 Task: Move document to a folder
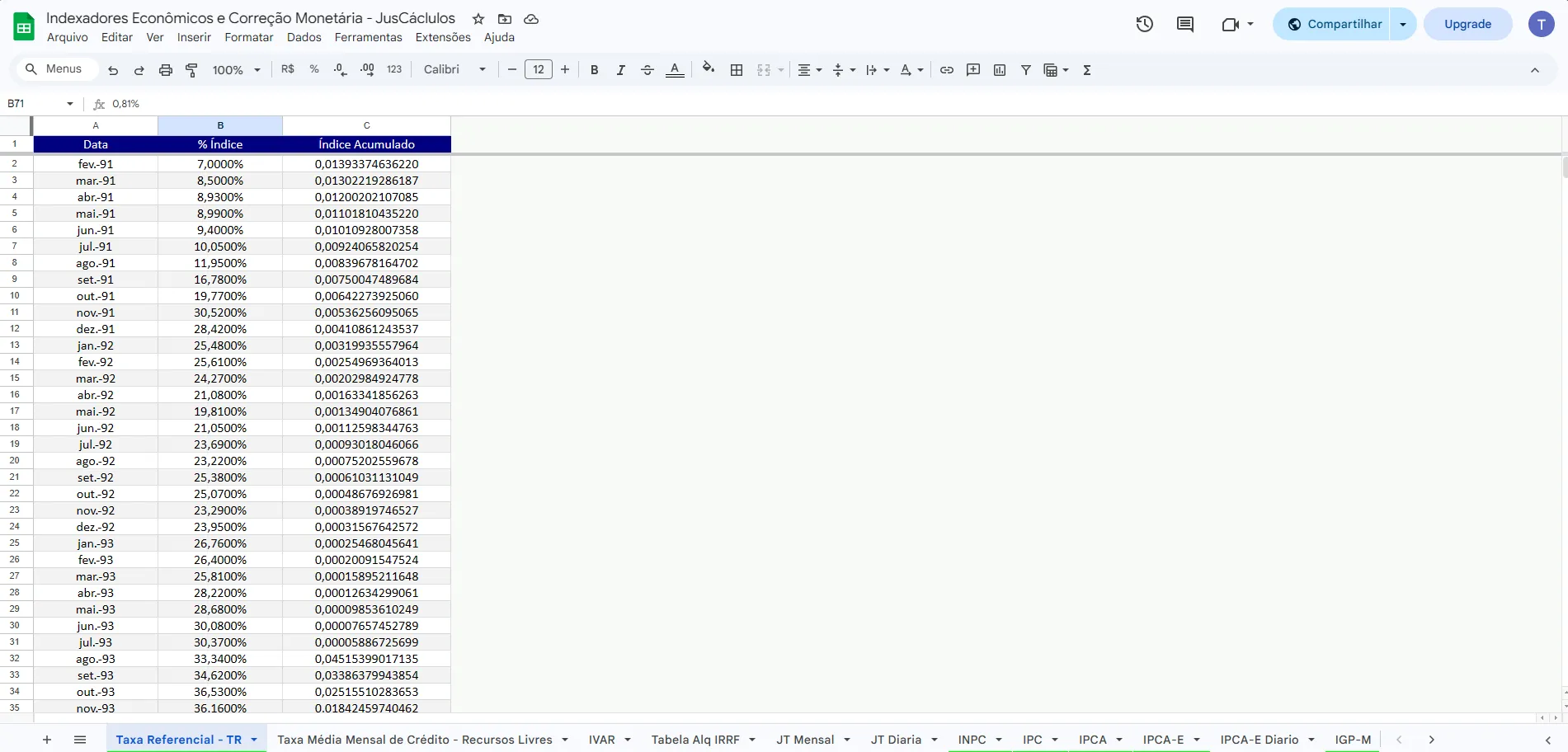pos(505,19)
